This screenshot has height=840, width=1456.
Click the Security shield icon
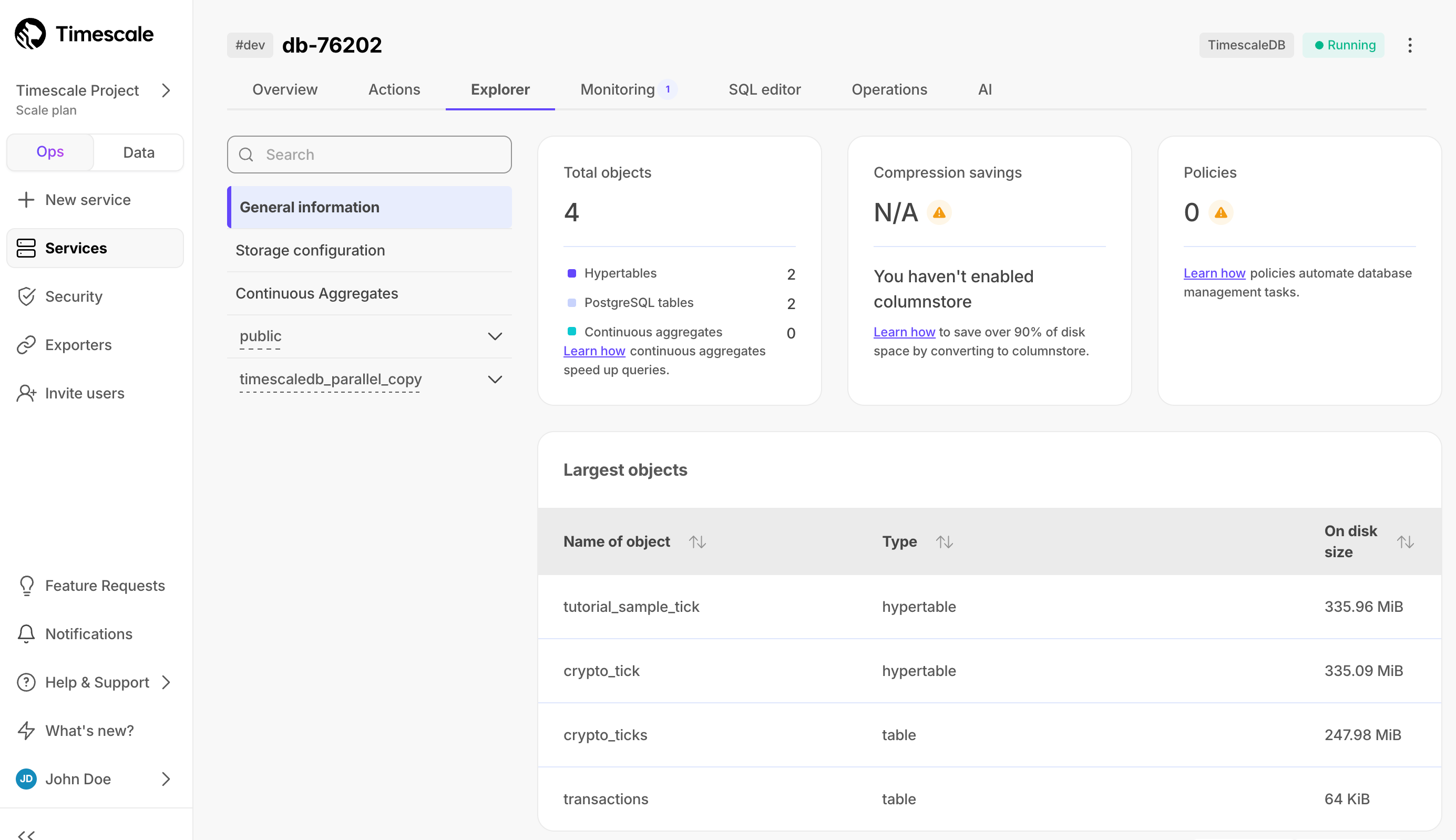pyautogui.click(x=26, y=296)
